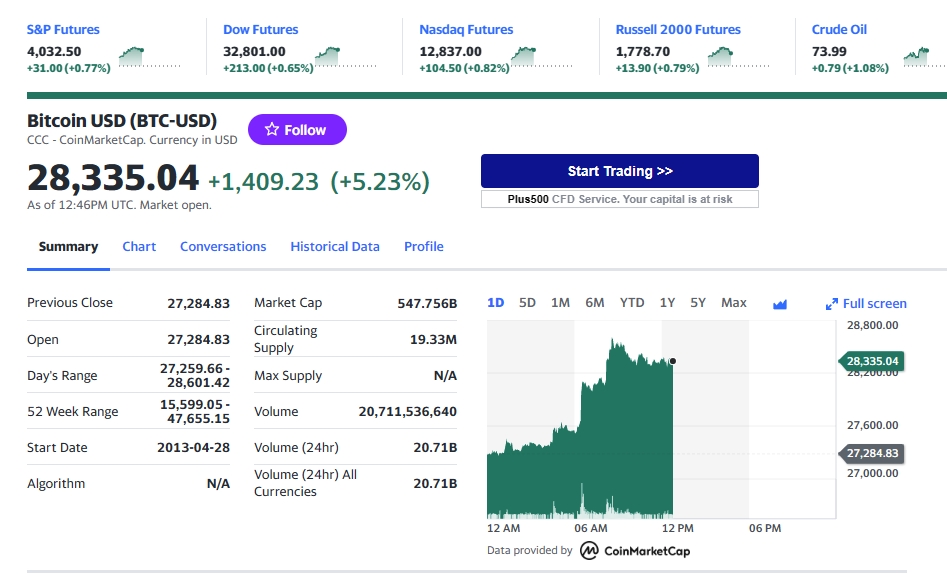
Task: Click the star icon in Follow button
Action: (x=272, y=129)
